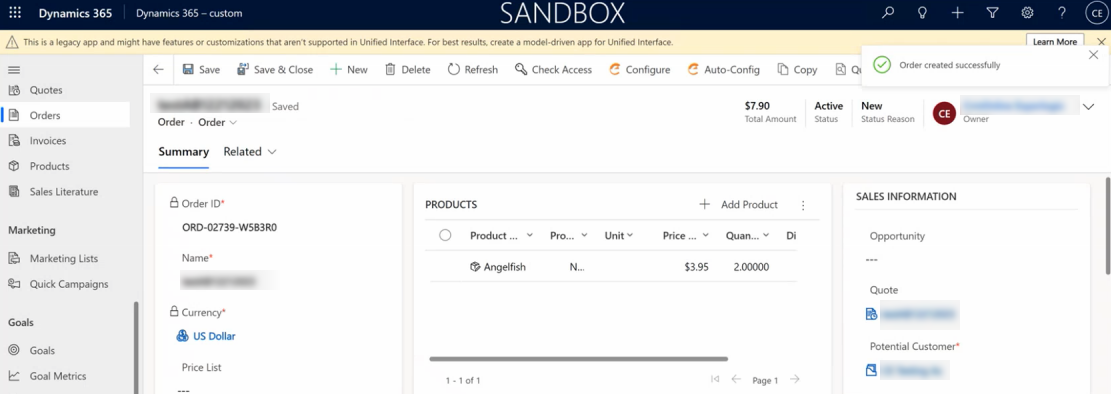1111x394 pixels.
Task: Go back using the arrow icon
Action: tap(158, 69)
